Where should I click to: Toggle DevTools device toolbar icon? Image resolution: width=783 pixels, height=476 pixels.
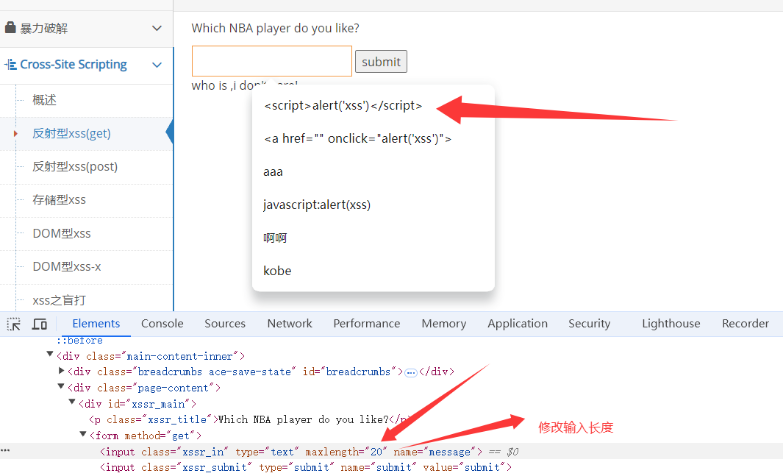(39, 324)
